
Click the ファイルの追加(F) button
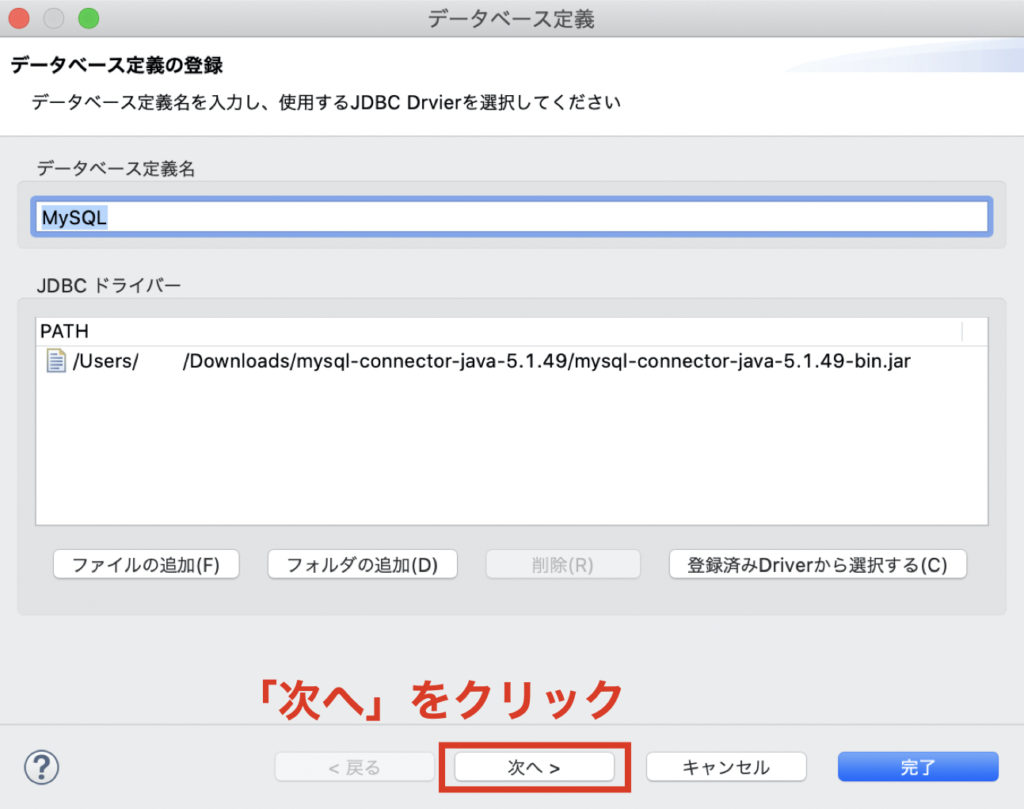coord(146,565)
